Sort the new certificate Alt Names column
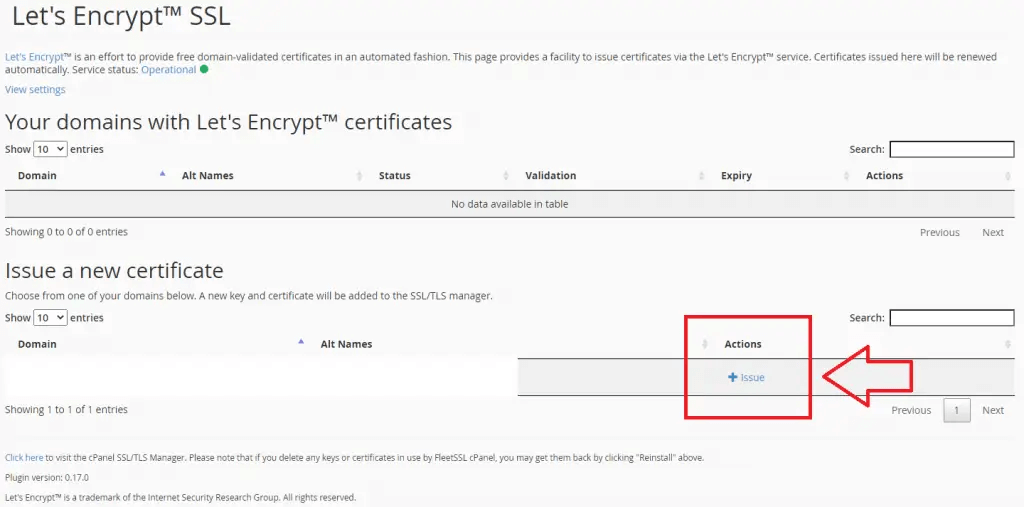This screenshot has height=507, width=1024. click(346, 344)
